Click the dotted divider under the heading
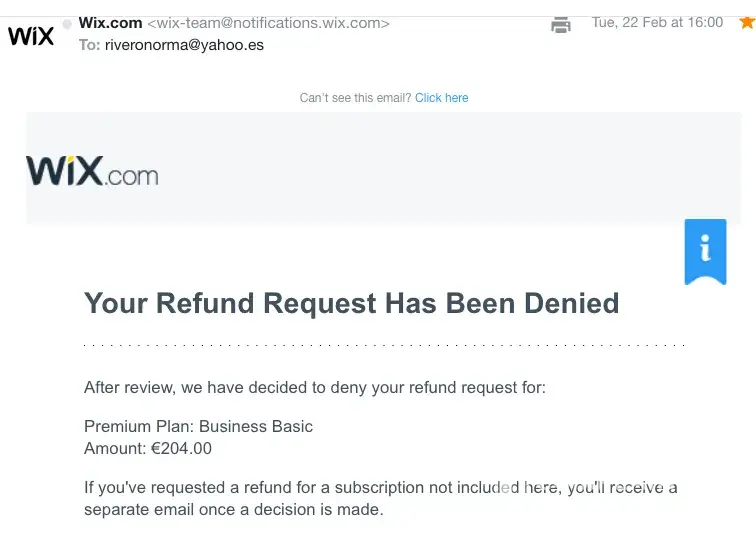This screenshot has height=535, width=756. pyautogui.click(x=384, y=345)
